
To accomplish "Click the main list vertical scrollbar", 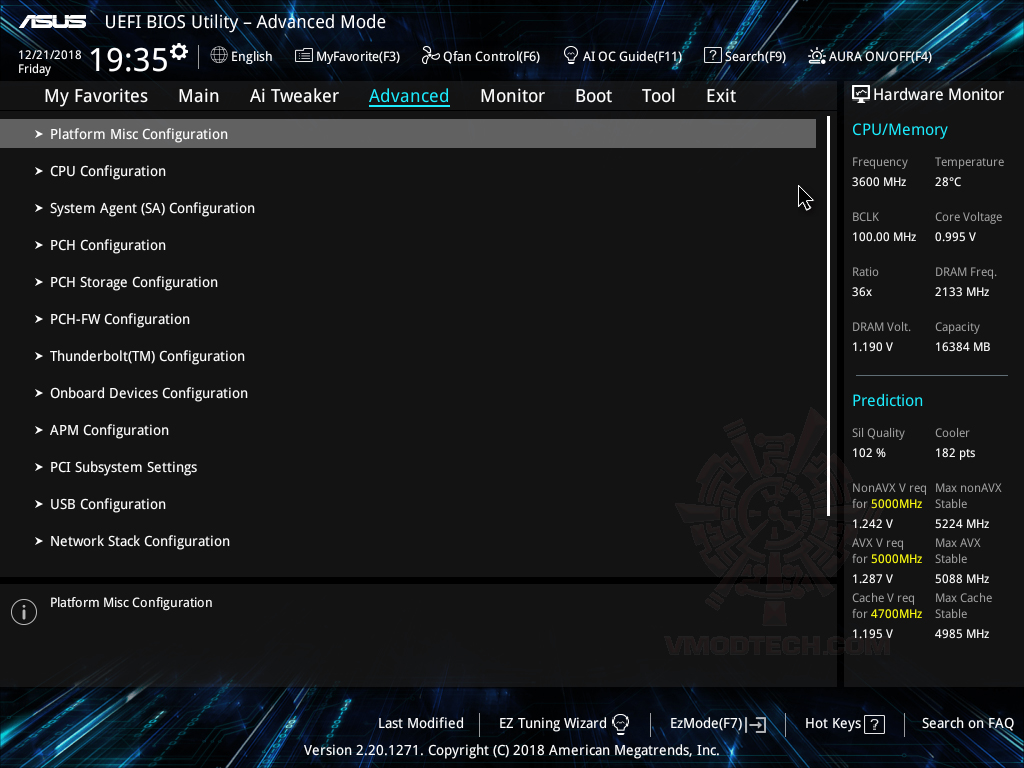I will tap(828, 316).
